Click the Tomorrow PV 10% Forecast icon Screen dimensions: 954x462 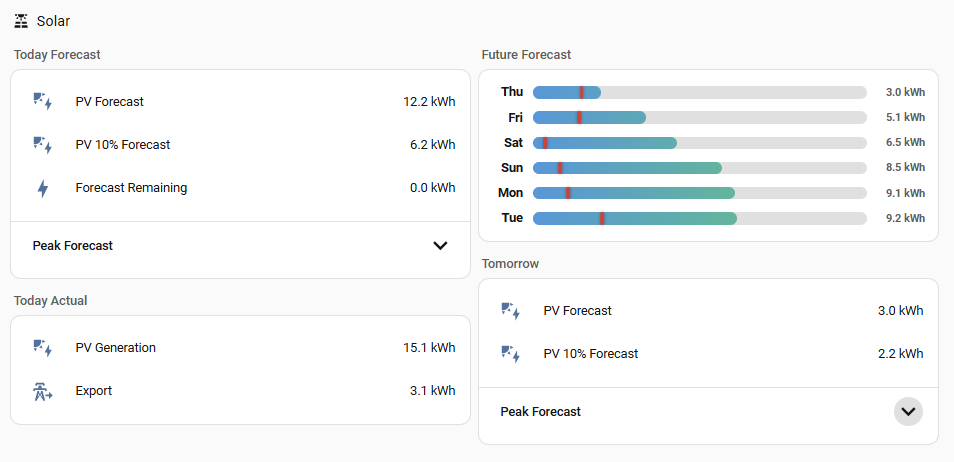510,354
